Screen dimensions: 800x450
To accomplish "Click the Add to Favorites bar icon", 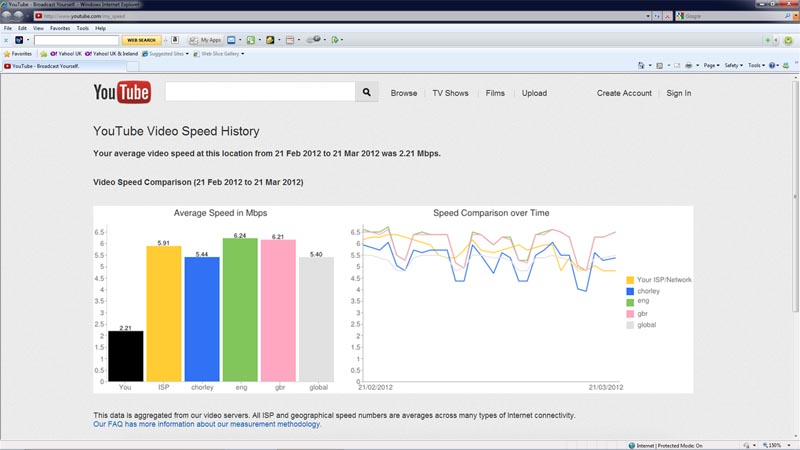I will point(43,54).
